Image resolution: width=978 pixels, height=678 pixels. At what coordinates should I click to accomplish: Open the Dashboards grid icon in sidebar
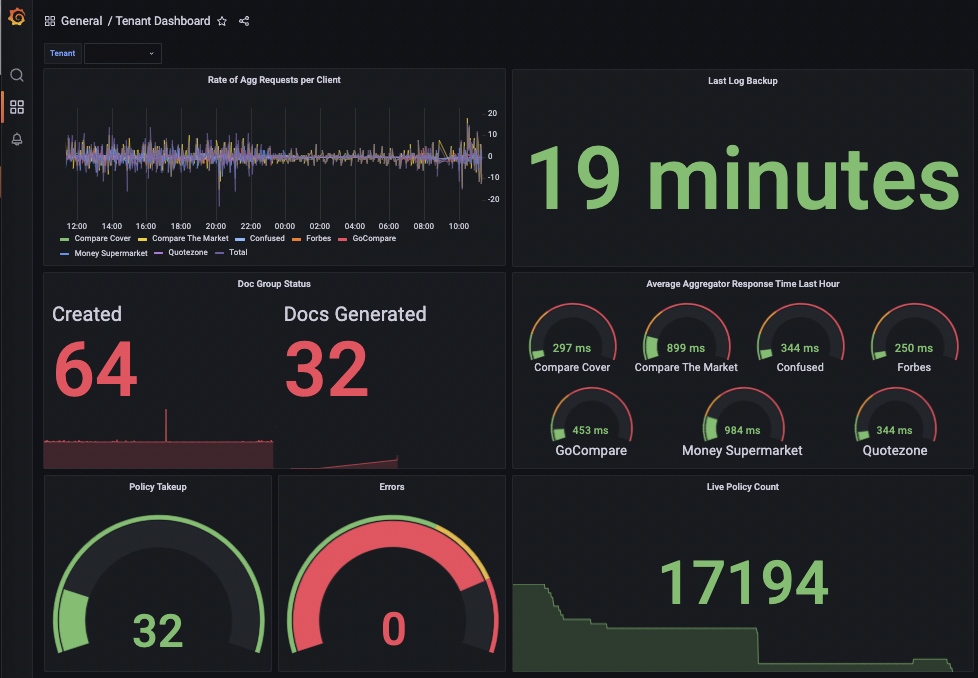[17, 107]
